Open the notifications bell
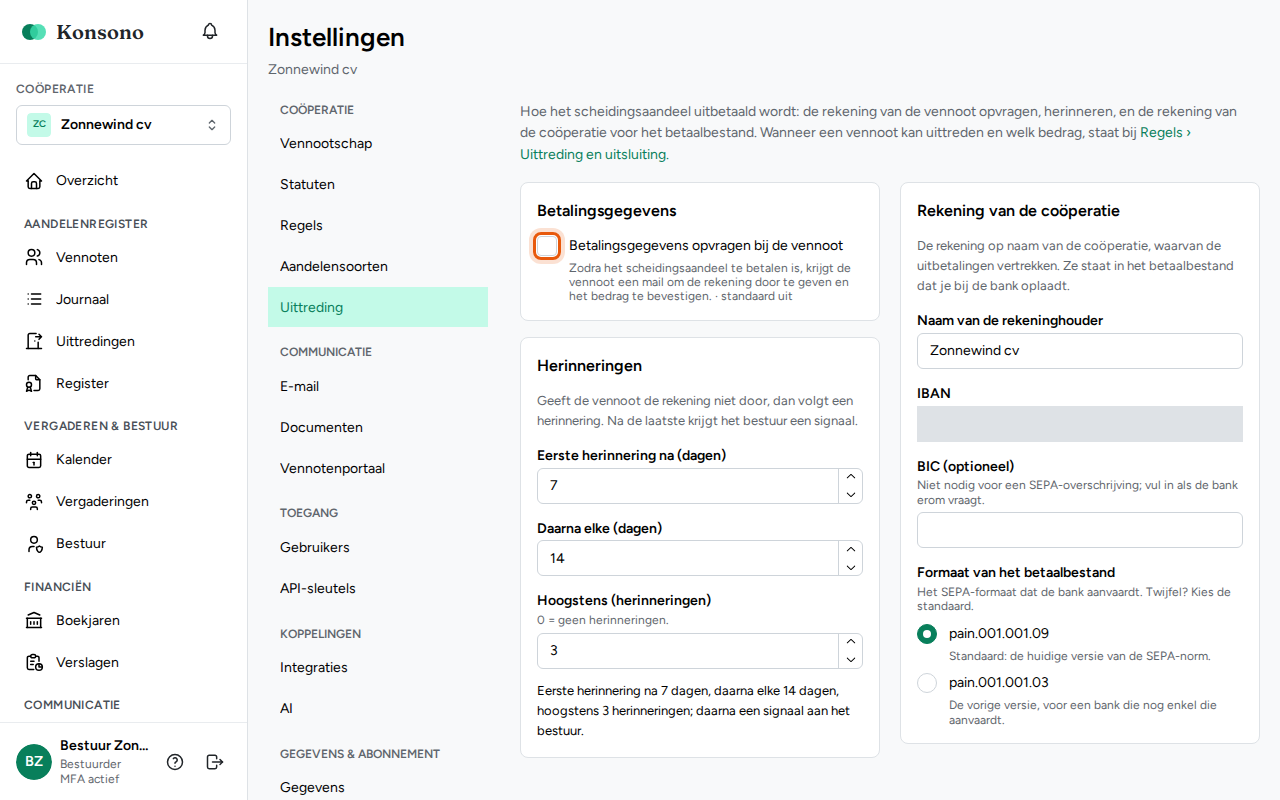The image size is (1280, 800). point(210,31)
